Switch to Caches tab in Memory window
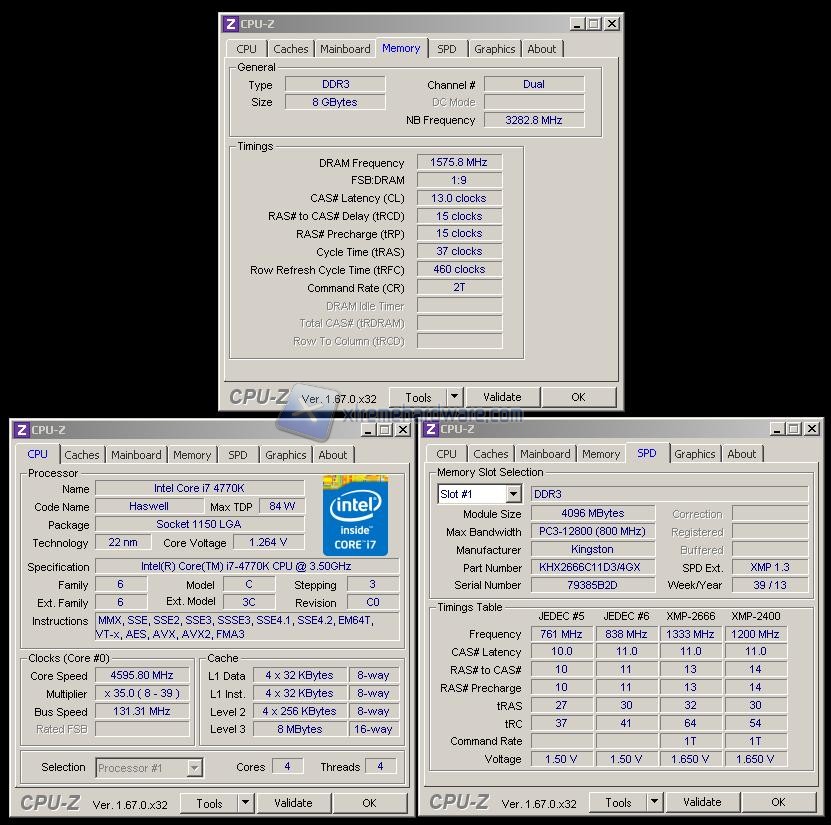This screenshot has height=825, width=831. click(291, 49)
